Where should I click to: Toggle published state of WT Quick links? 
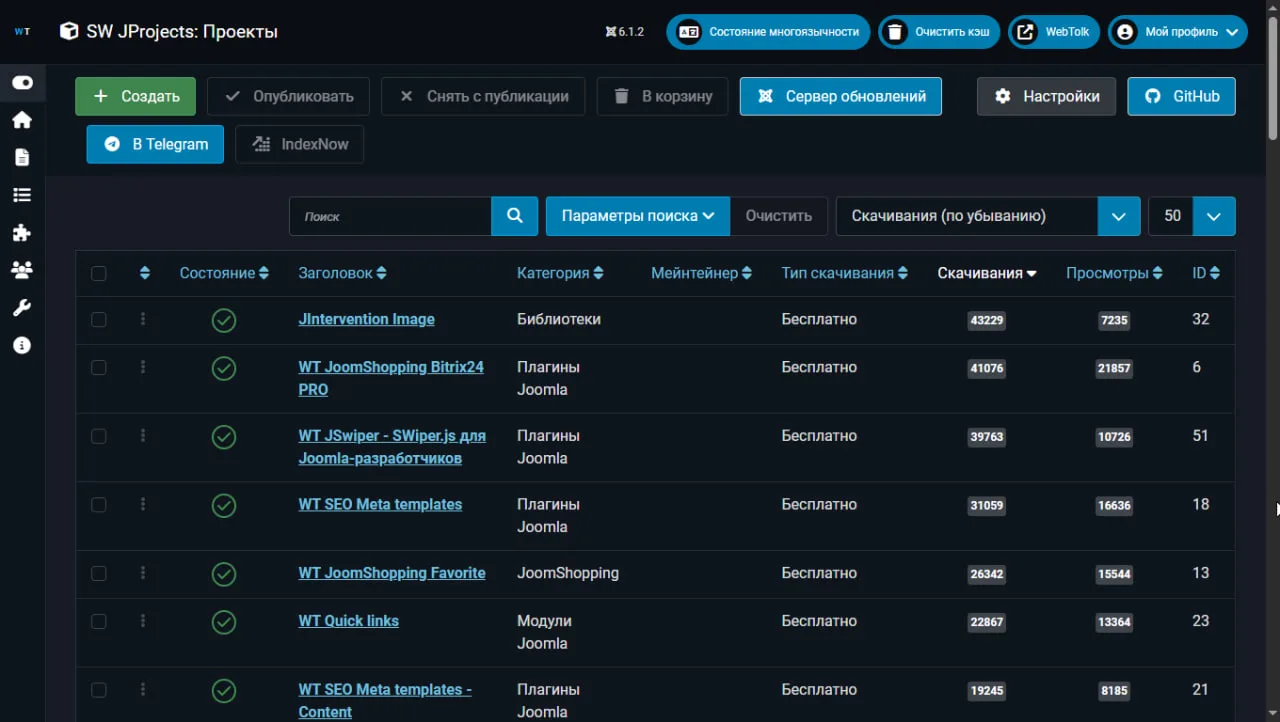point(224,622)
